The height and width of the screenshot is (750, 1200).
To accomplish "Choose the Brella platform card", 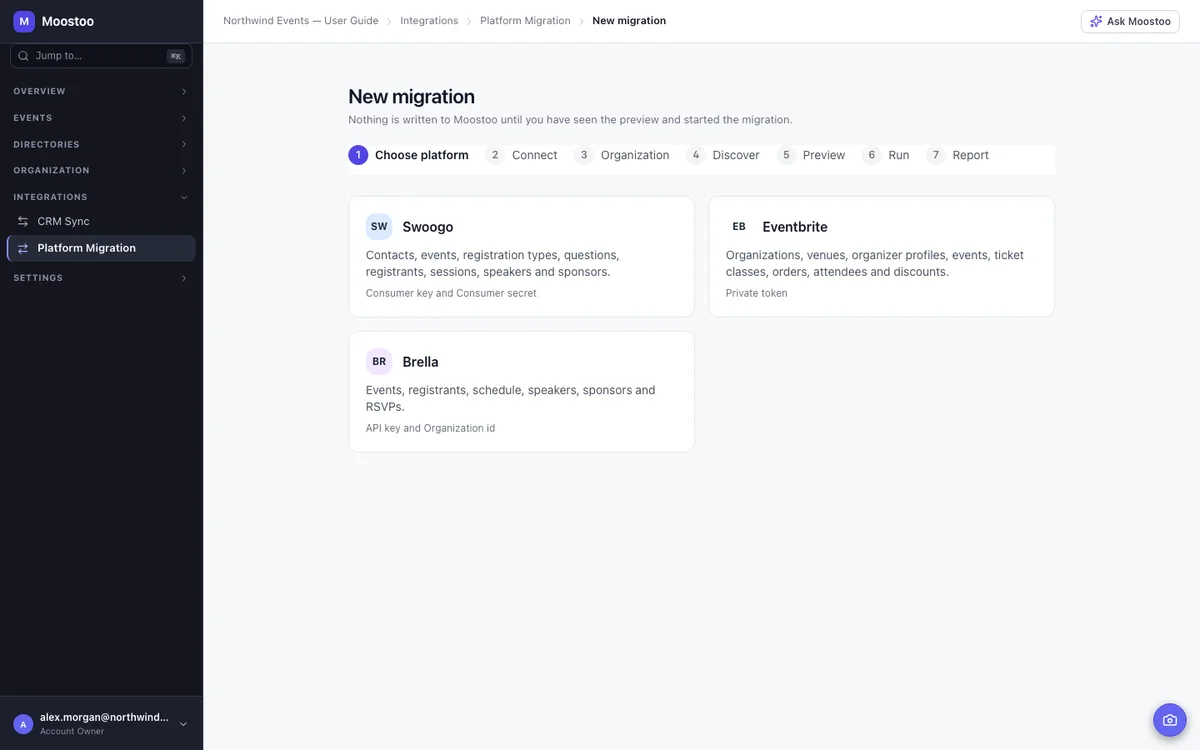I will (x=521, y=392).
